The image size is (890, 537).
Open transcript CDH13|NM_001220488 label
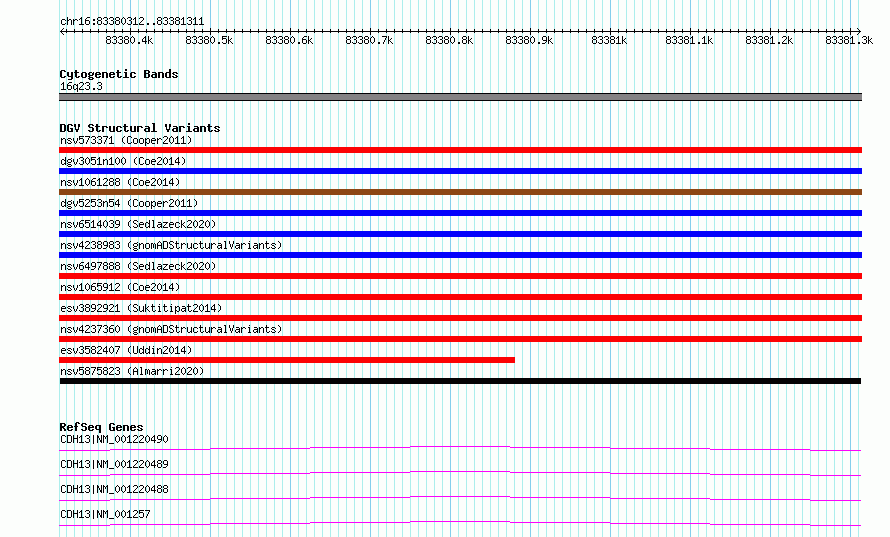pyautogui.click(x=114, y=489)
